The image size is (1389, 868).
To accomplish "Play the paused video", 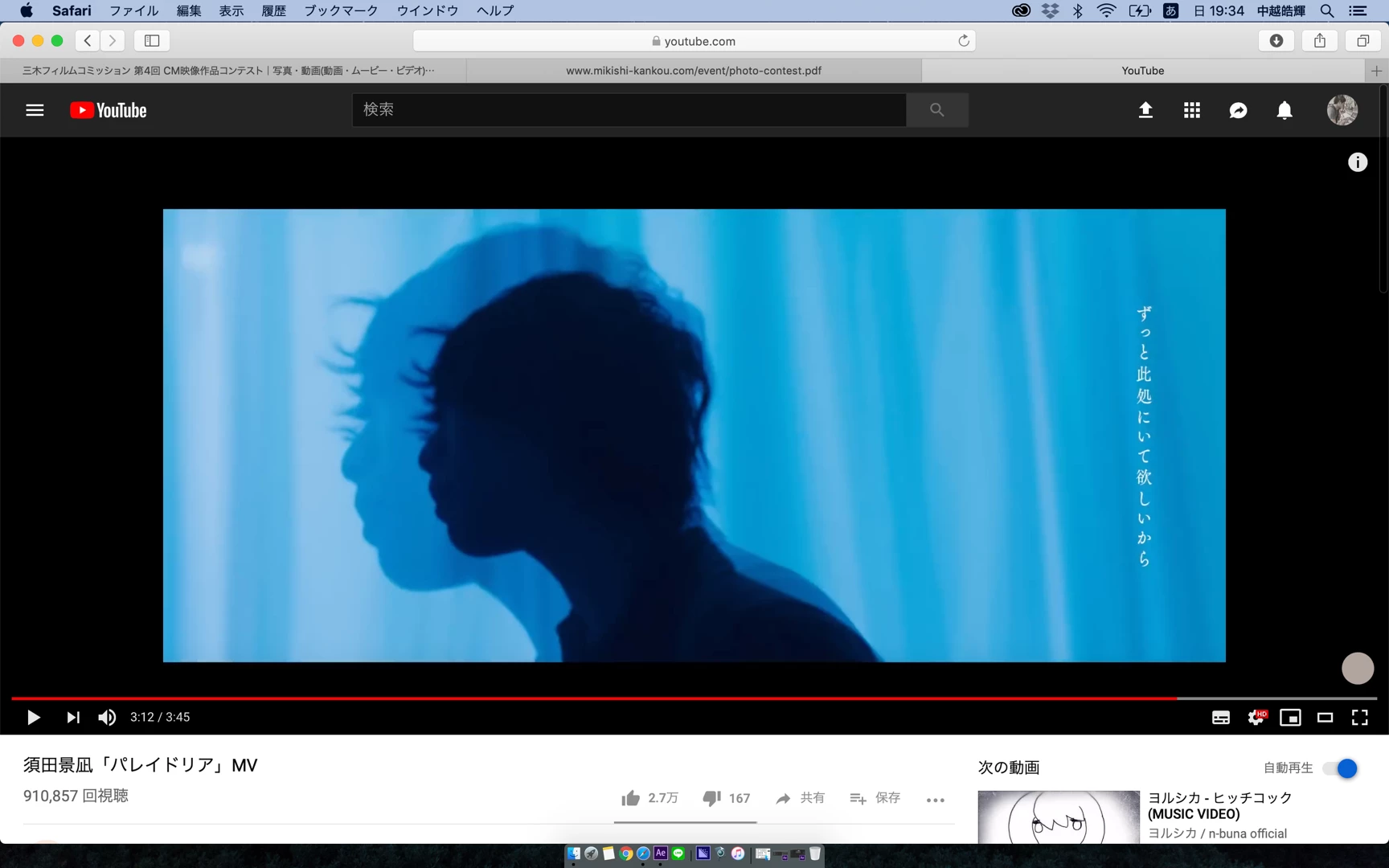I will [33, 717].
